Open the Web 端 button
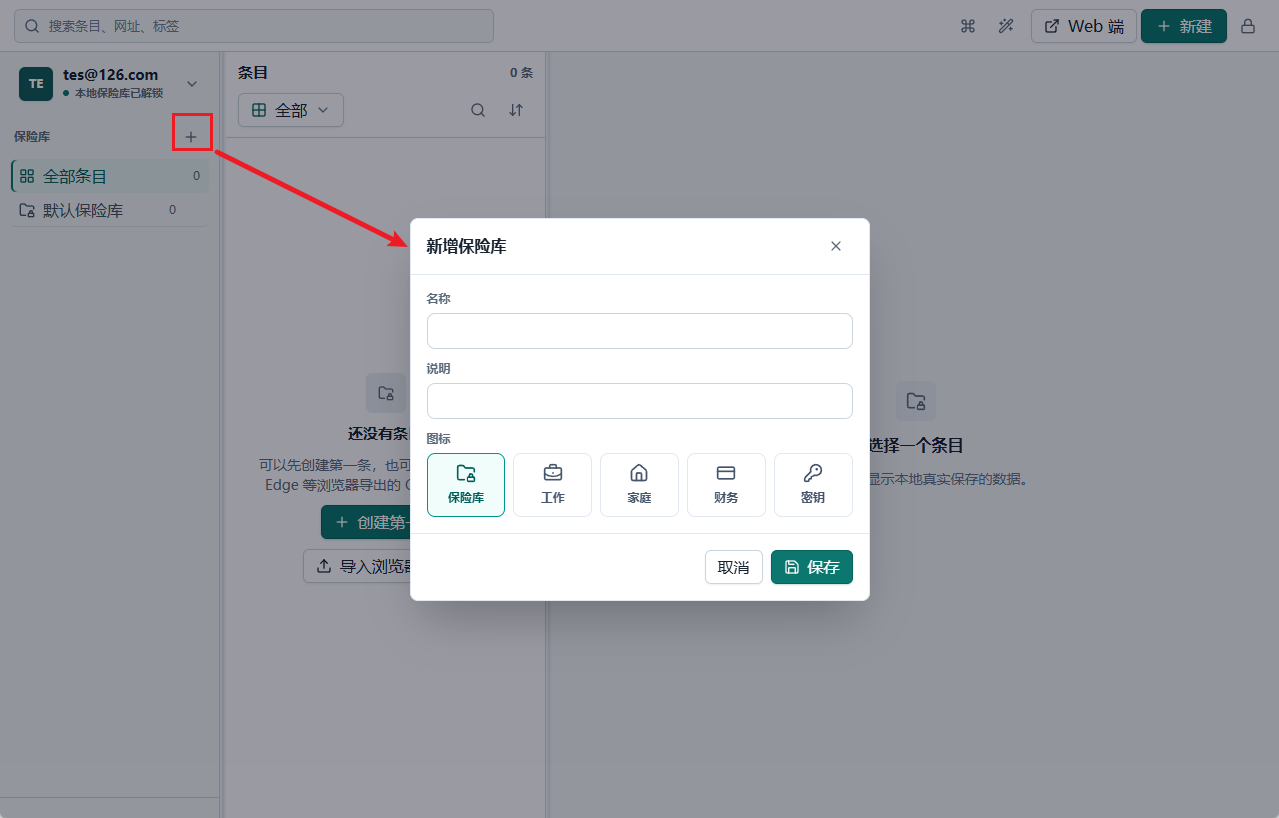Viewport: 1279px width, 818px height. pyautogui.click(x=1084, y=26)
